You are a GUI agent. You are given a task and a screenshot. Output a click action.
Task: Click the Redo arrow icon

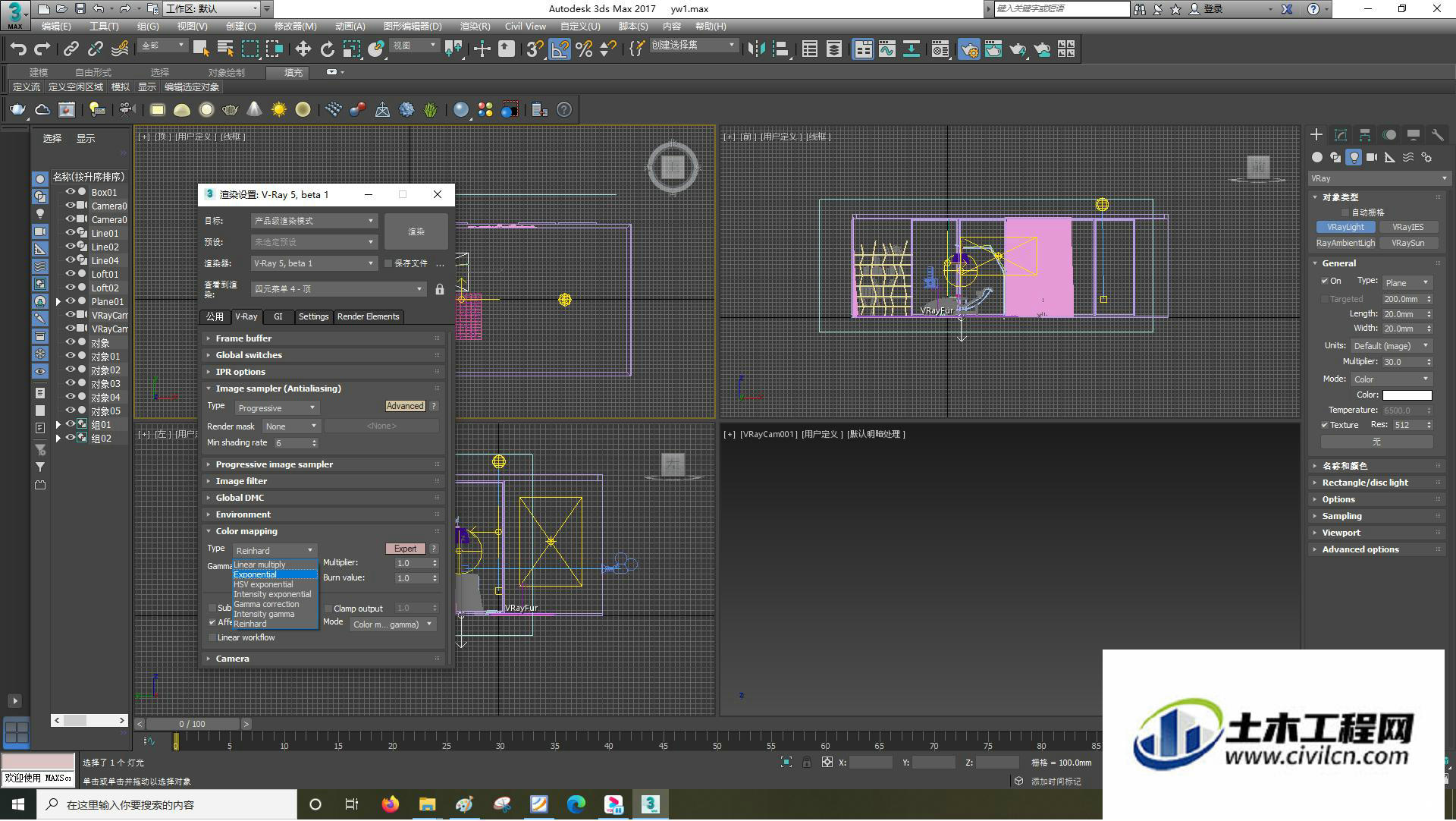[x=42, y=49]
